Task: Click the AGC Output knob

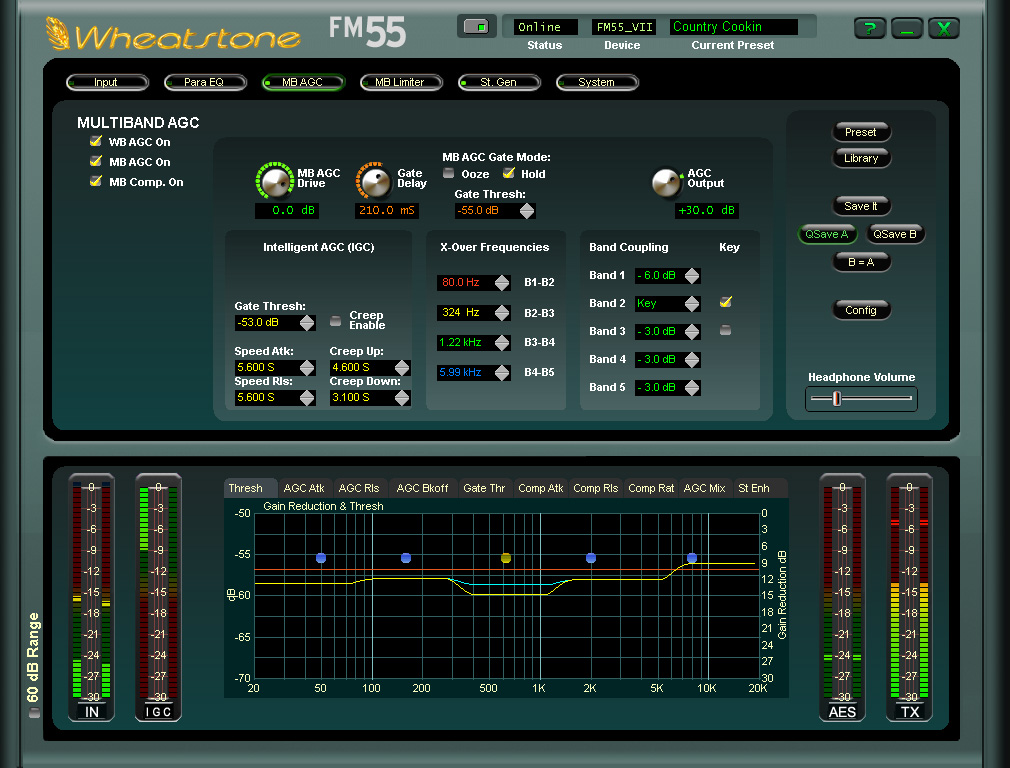Action: pyautogui.click(x=666, y=181)
